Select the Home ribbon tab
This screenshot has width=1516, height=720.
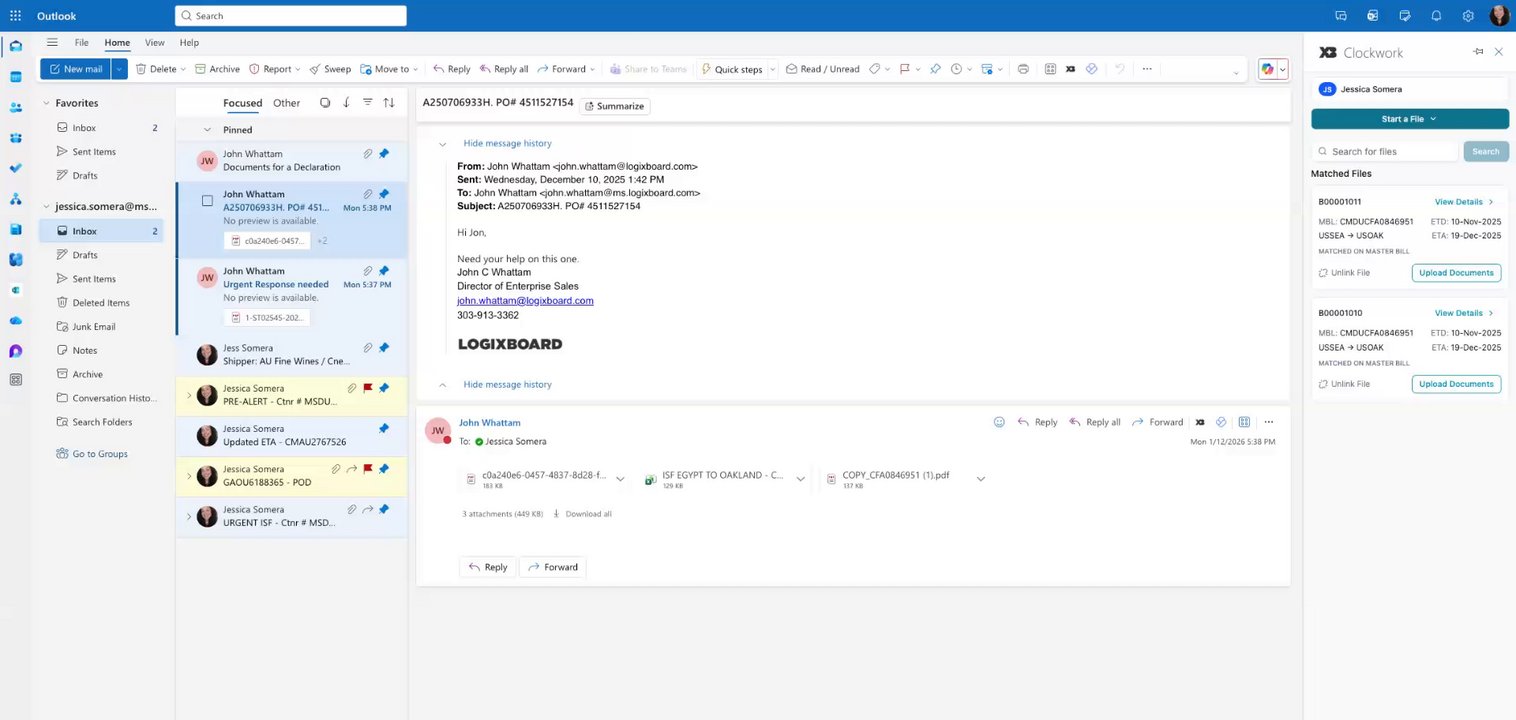click(x=117, y=43)
